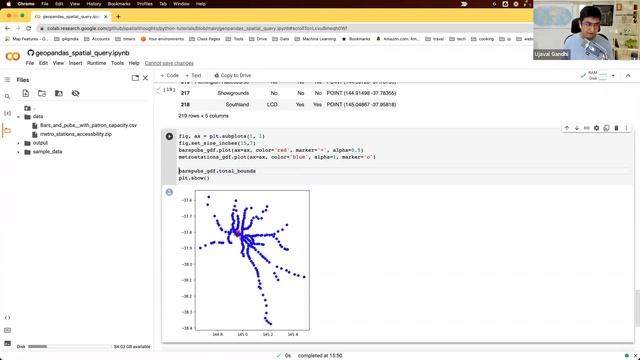
Task: Mount Google Drive folder icon
Action: 59,93
